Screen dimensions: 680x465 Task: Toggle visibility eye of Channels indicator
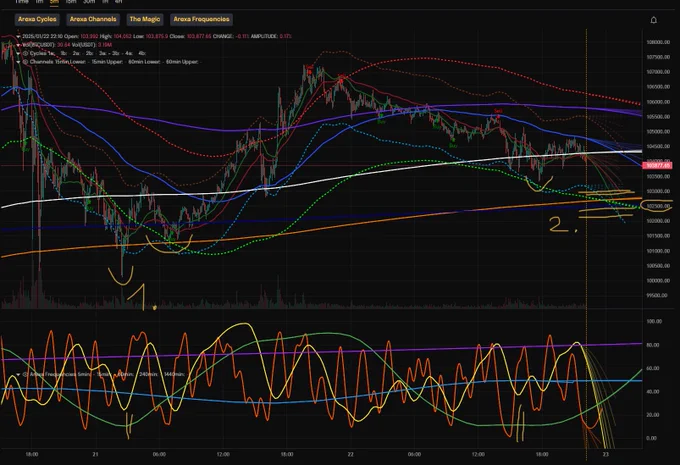[25, 62]
